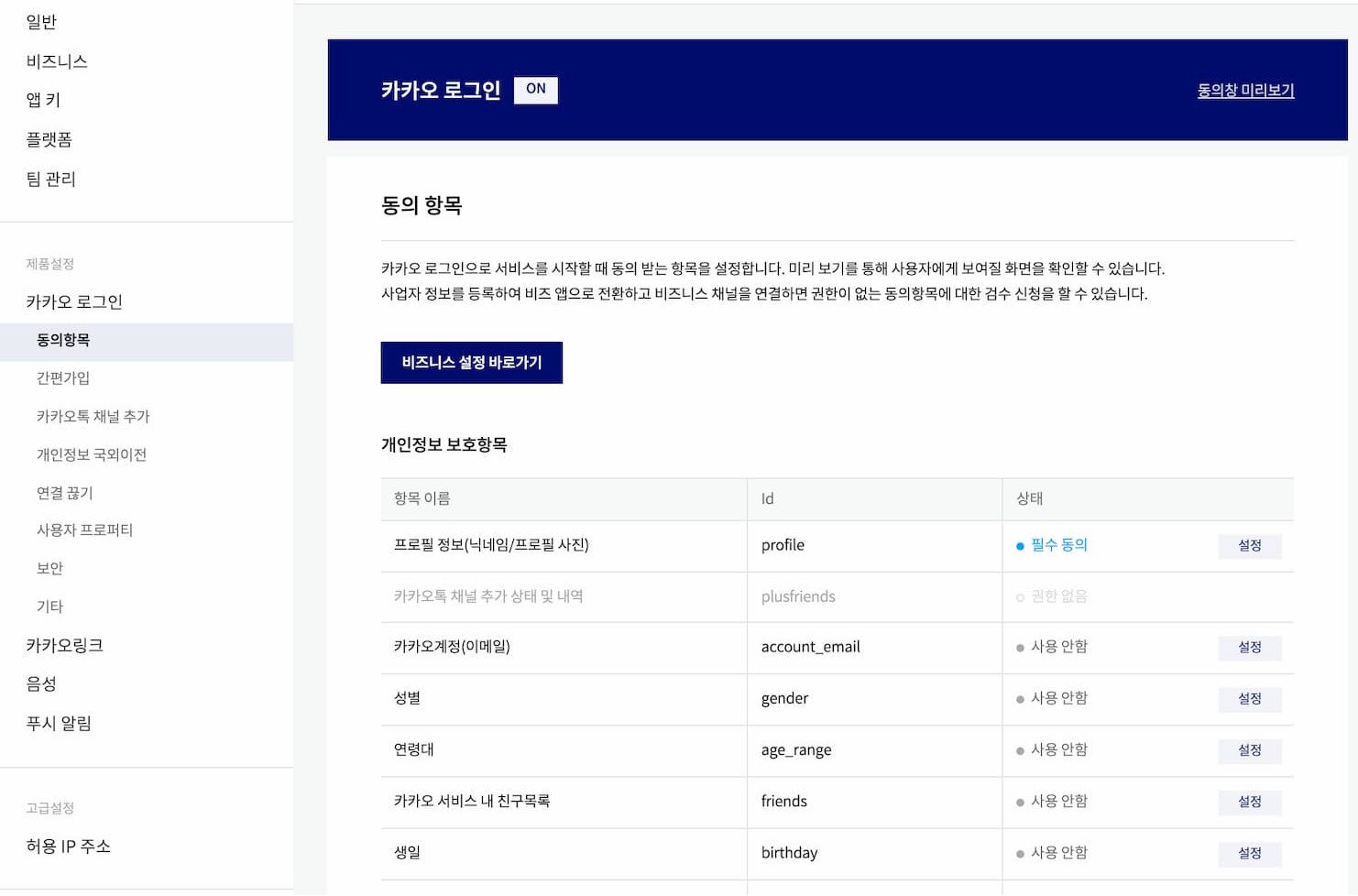Select 카카오 로그인 product setting
1358x896 pixels.
[74, 301]
